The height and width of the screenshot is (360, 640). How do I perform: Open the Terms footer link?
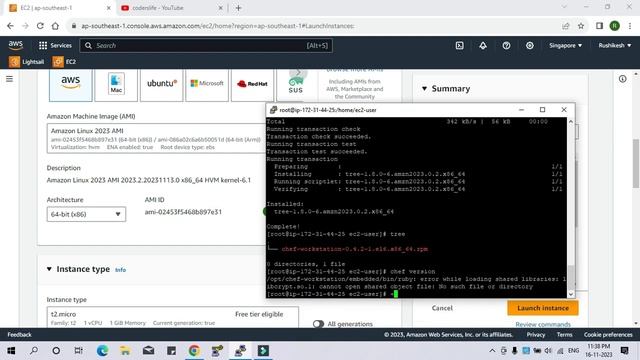[564, 335]
